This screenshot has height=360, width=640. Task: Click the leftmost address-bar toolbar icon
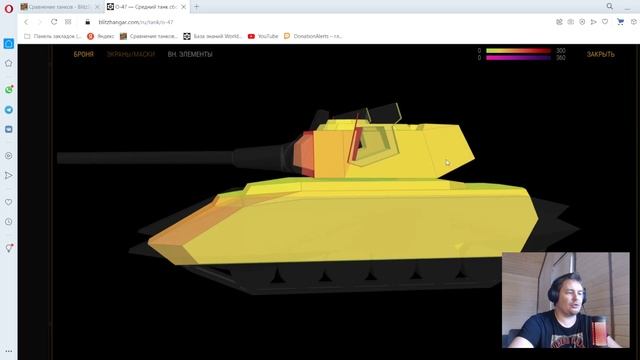[x=559, y=22]
